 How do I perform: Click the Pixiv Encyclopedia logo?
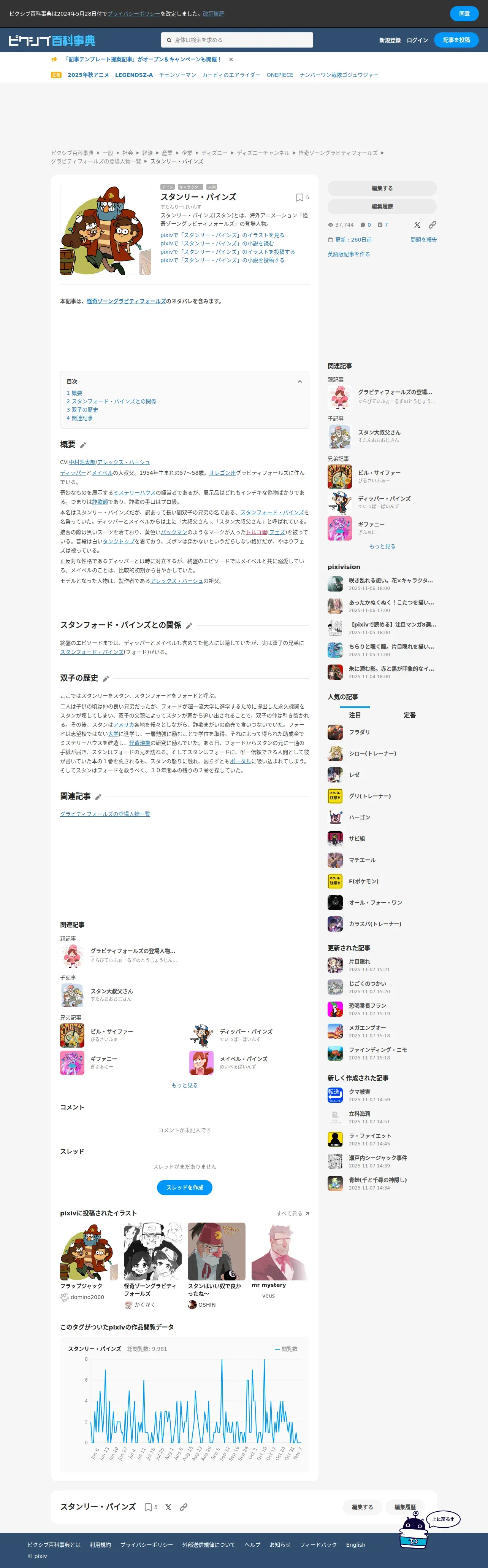52,40
